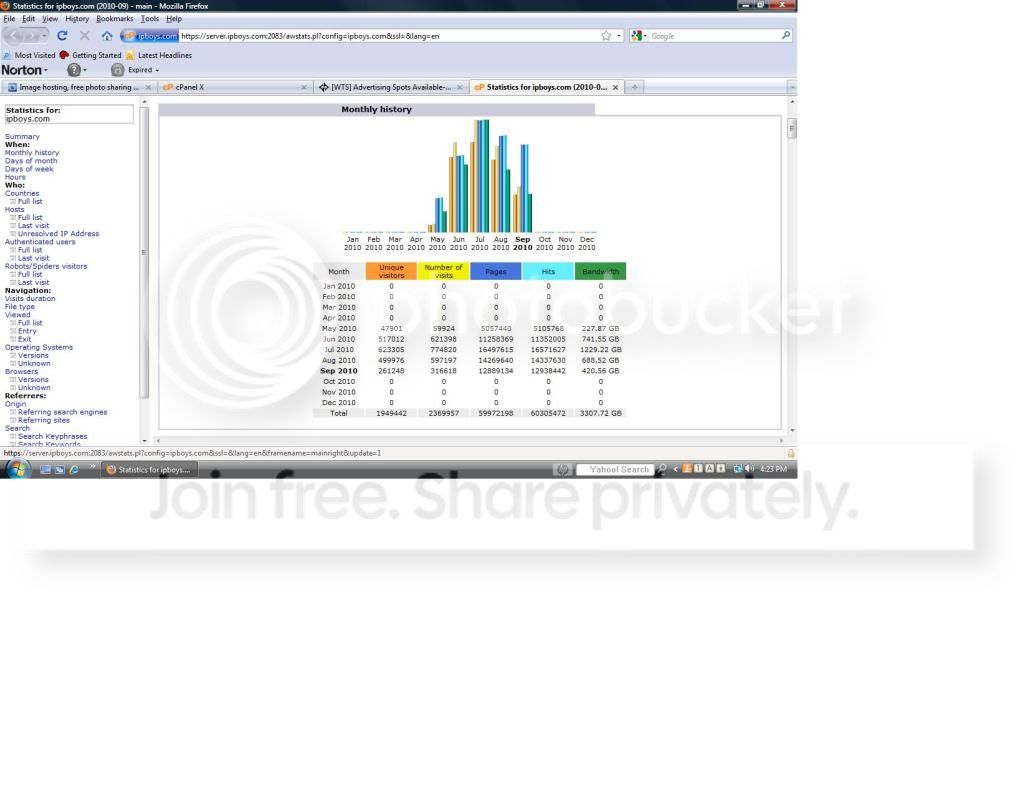Click into the address URL field

[x=388, y=36]
